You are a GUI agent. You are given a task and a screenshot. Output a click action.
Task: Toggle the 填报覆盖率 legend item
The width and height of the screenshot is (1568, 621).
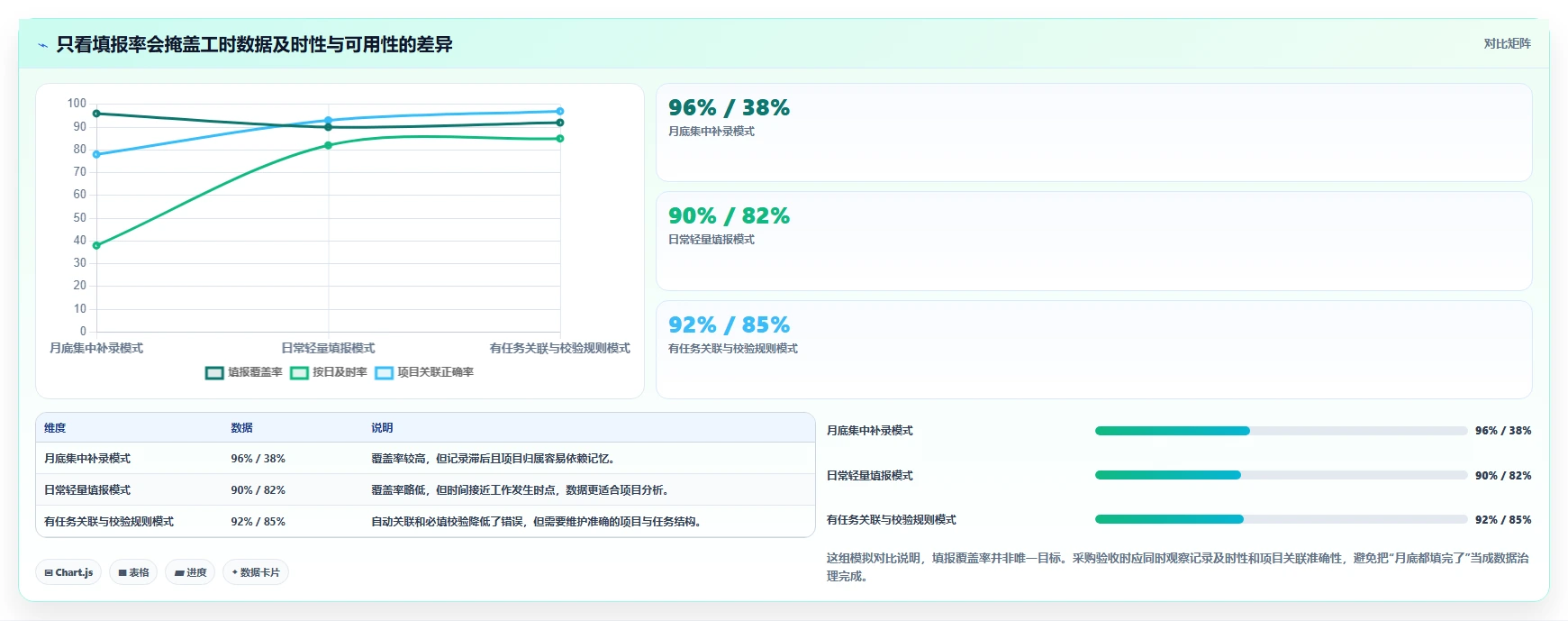click(x=244, y=372)
